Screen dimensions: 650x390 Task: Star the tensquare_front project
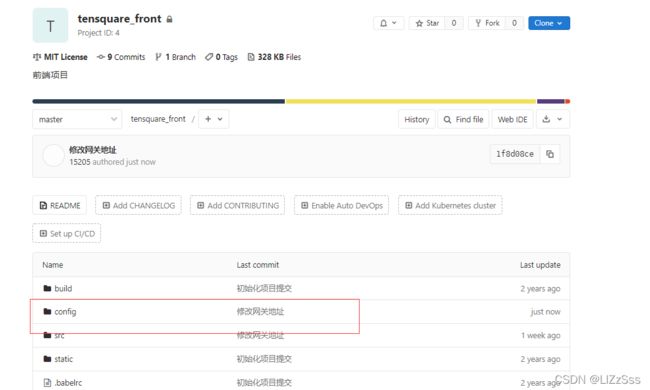[427, 23]
